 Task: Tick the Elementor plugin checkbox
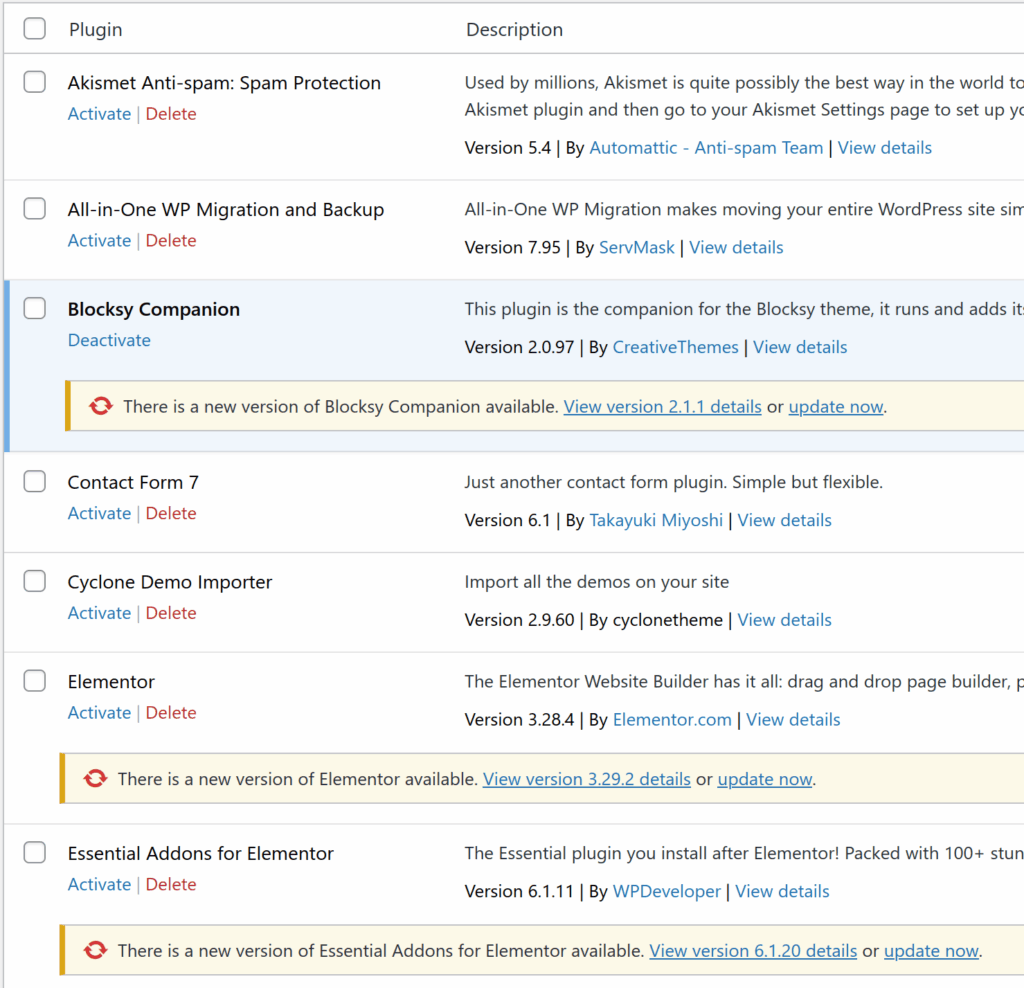(x=35, y=681)
